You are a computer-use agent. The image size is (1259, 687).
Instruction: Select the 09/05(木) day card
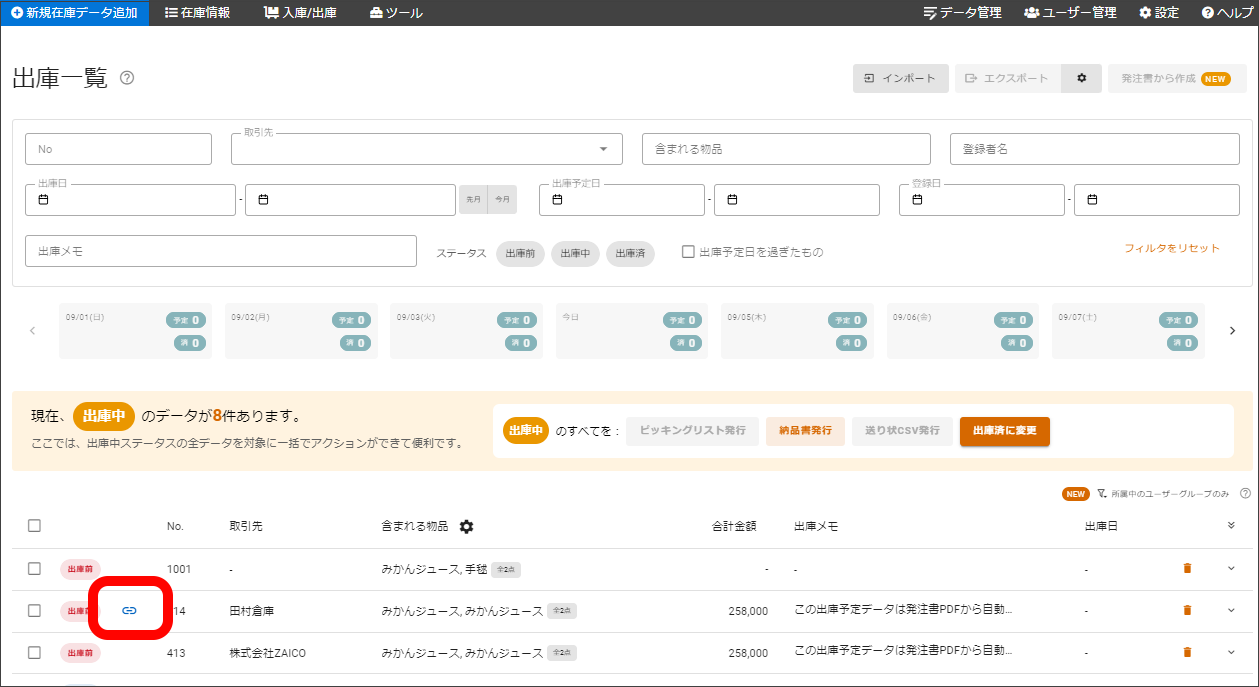tap(797, 331)
